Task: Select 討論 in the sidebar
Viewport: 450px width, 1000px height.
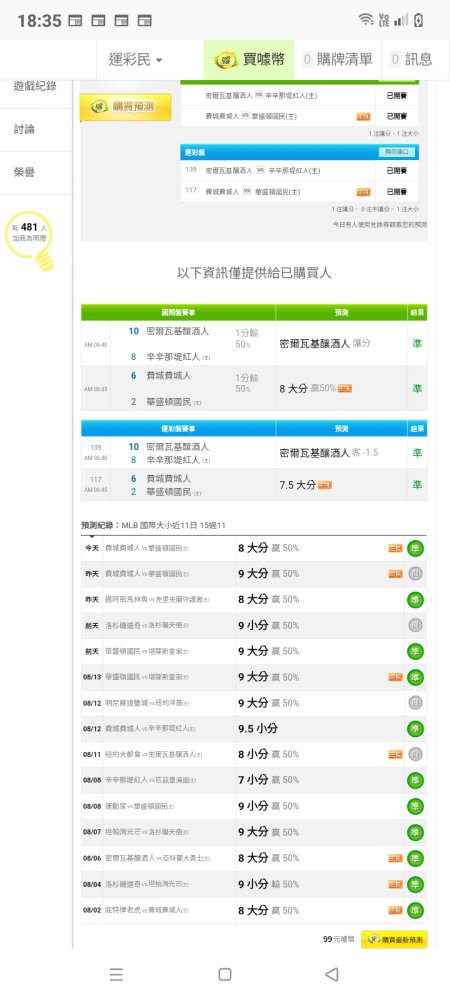Action: click(24, 129)
